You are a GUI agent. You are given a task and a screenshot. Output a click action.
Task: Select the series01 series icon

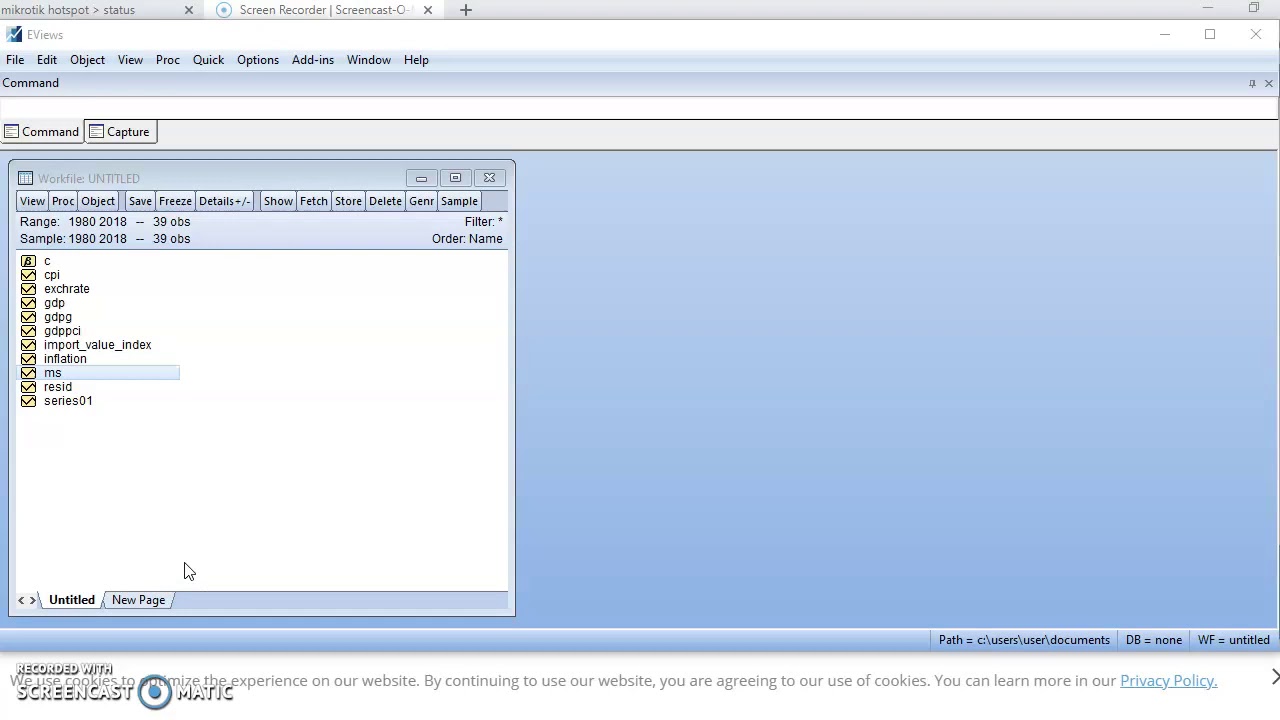28,401
